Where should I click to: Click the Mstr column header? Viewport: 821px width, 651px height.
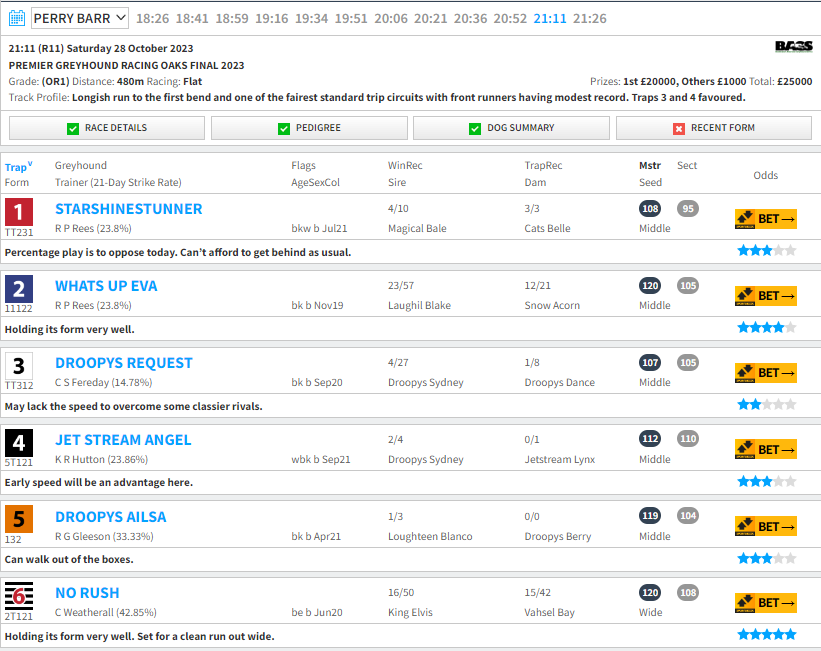(x=650, y=165)
